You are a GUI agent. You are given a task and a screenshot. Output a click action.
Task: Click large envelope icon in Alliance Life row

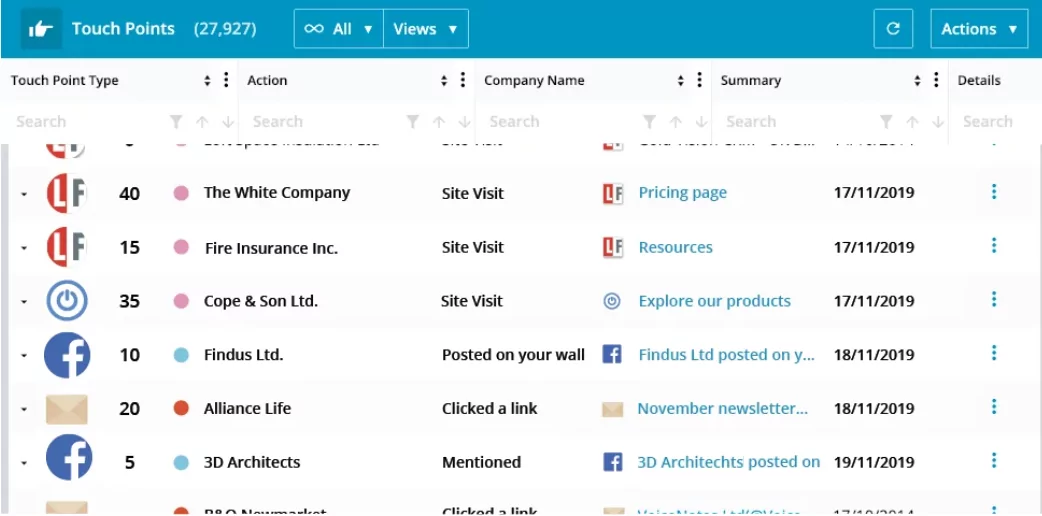tap(66, 409)
